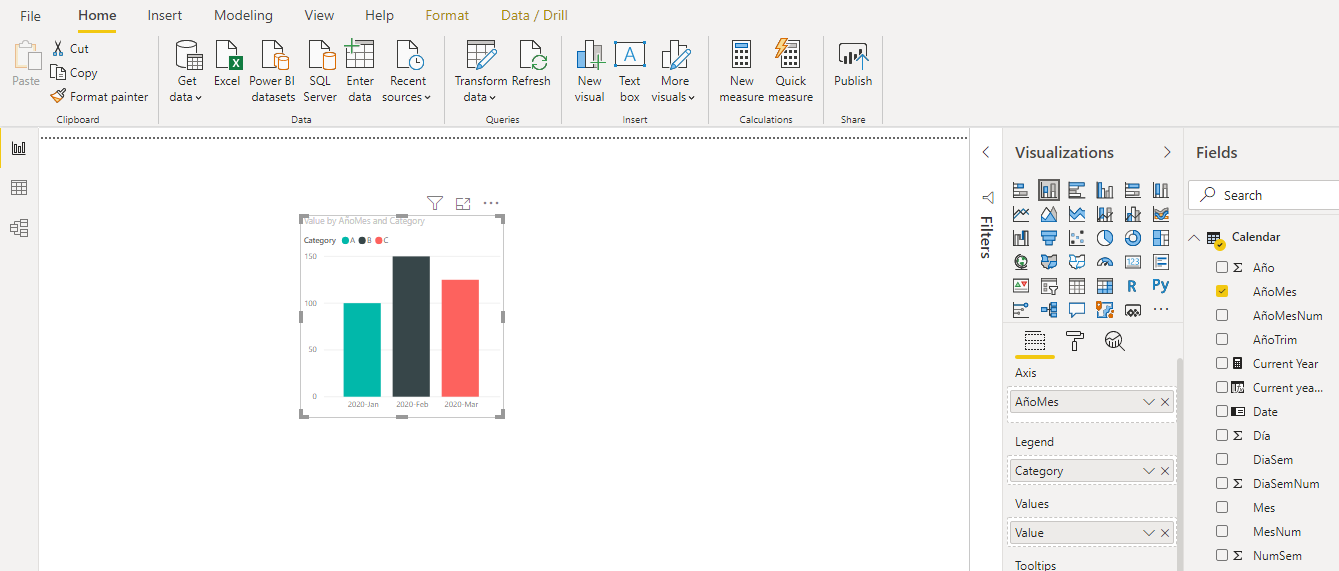Viewport: 1339px width, 571px height.
Task: Switch to Model view in left sidebar
Action: point(19,228)
